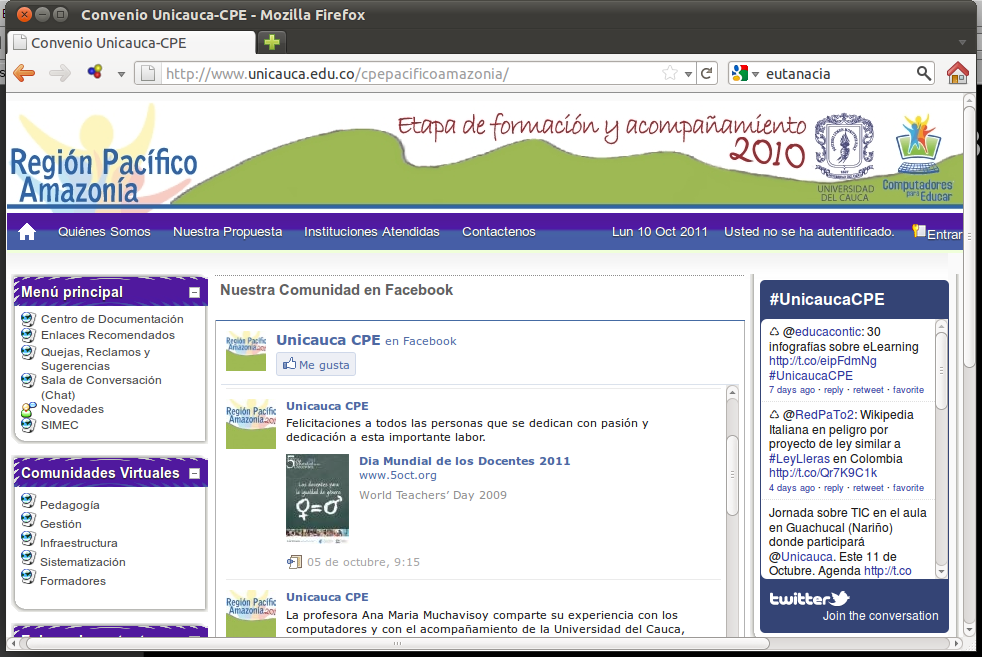This screenshot has height=657, width=982.
Task: Click the Firefox home button icon
Action: [x=957, y=73]
